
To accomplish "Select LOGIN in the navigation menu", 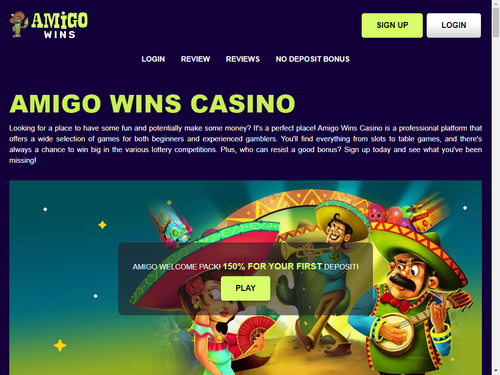I will coord(153,59).
